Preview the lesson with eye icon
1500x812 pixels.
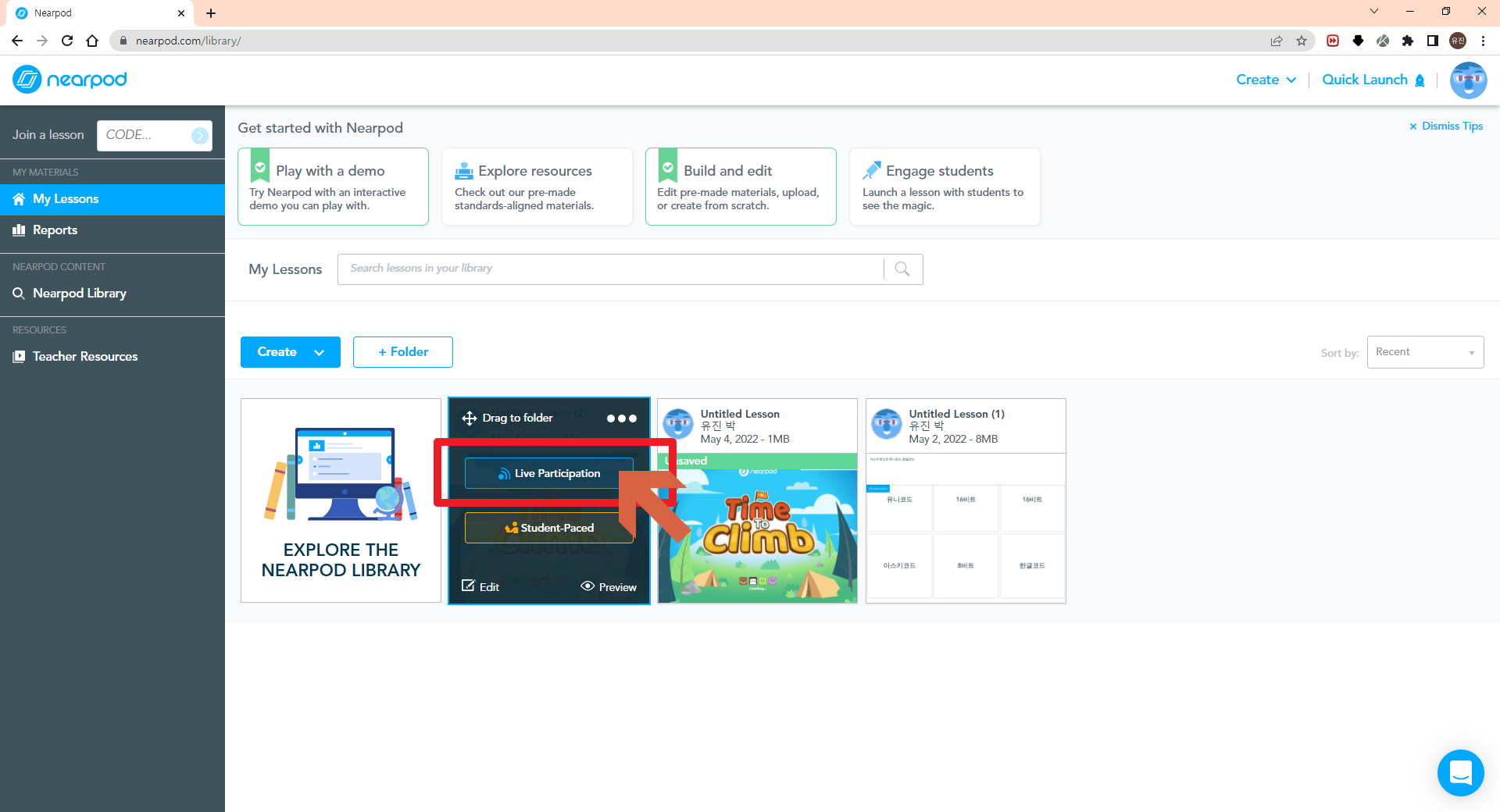pyautogui.click(x=609, y=586)
